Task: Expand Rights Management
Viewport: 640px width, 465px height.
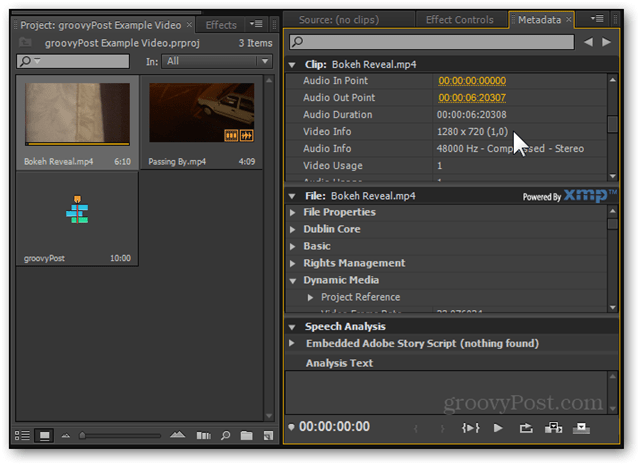Action: 293,263
